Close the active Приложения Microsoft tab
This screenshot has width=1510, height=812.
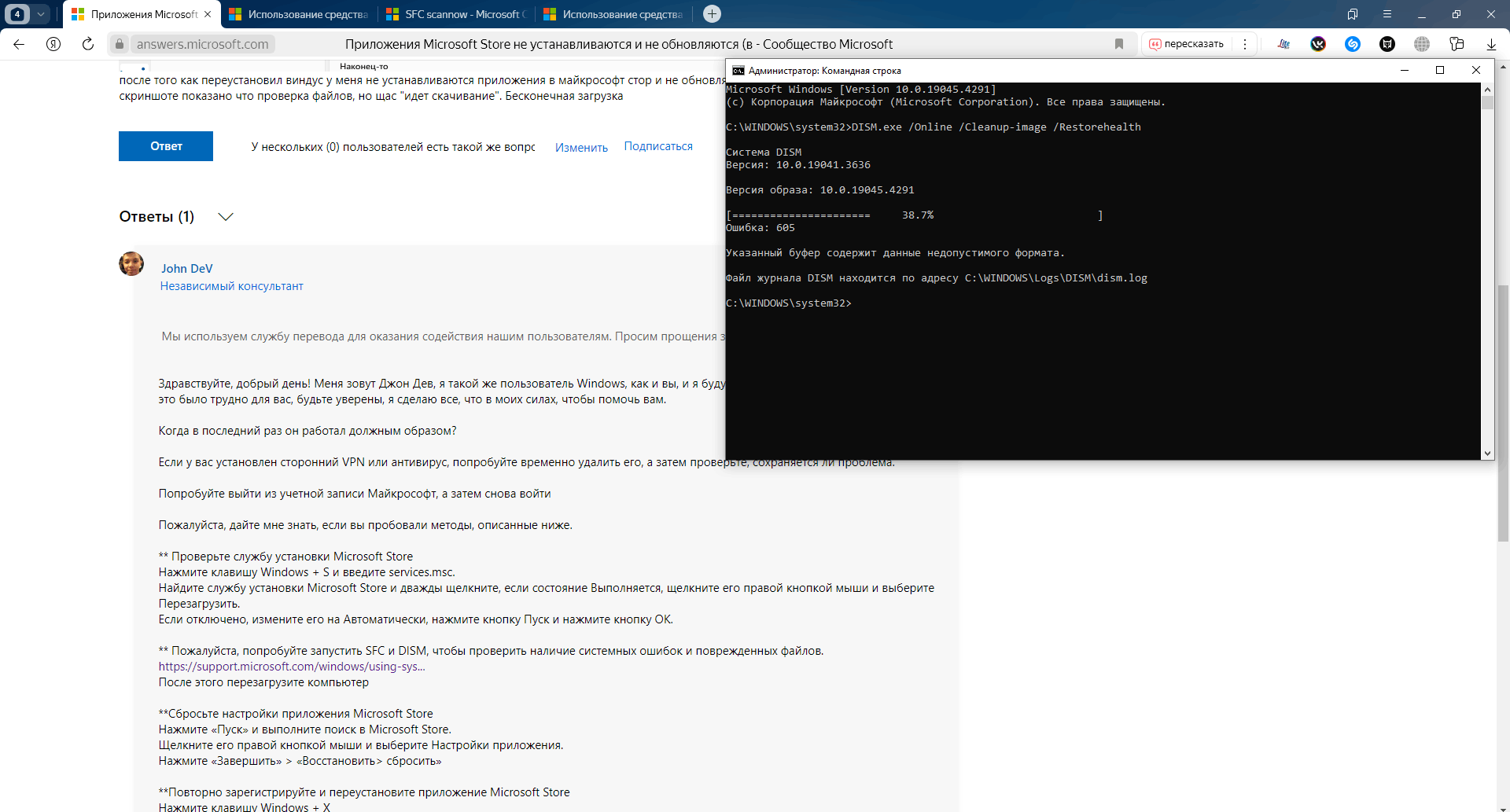point(208,14)
